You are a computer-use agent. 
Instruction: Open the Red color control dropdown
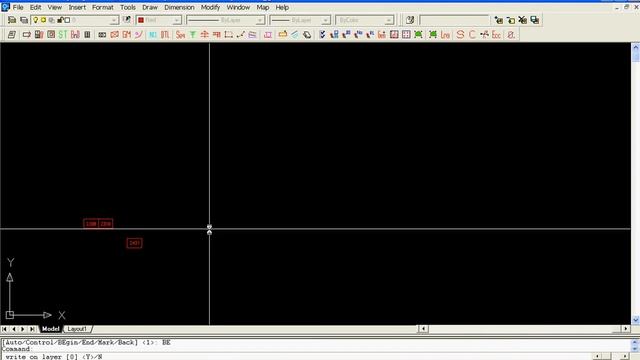pos(177,20)
